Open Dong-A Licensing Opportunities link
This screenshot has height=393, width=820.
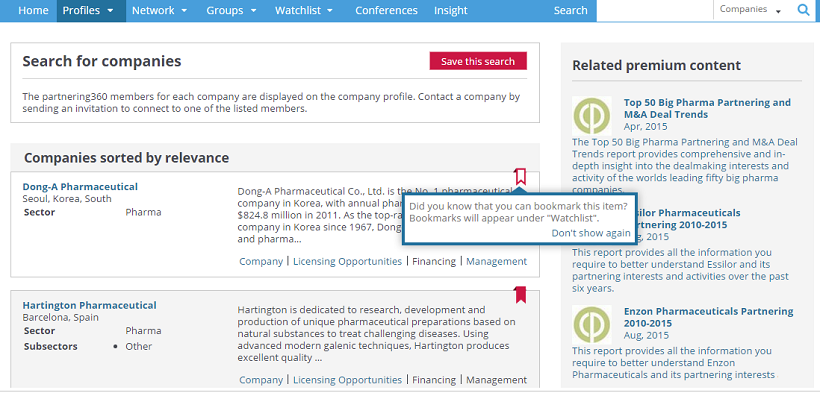[x=347, y=261]
